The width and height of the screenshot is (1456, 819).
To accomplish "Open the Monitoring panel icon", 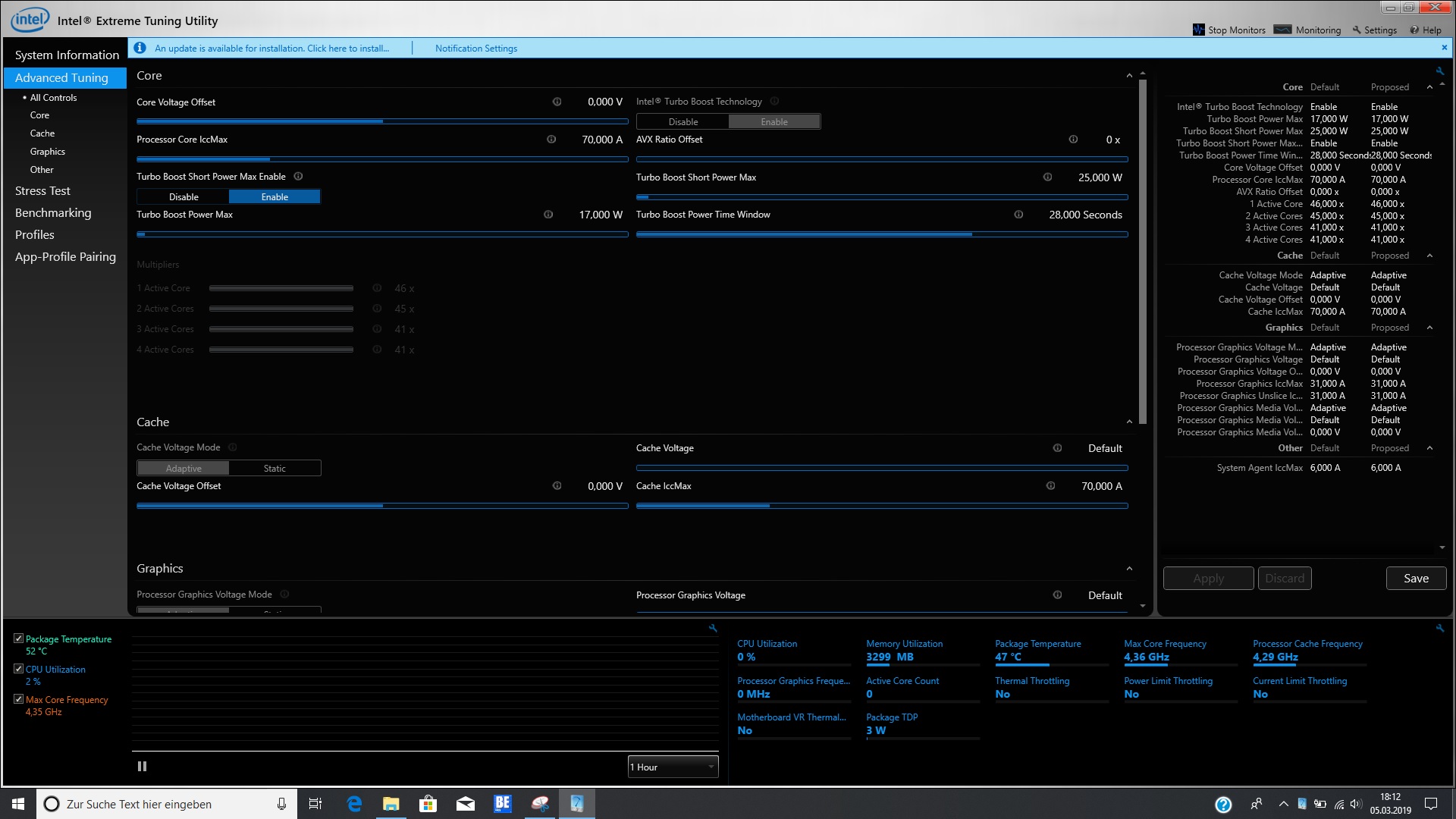I will tap(1282, 30).
